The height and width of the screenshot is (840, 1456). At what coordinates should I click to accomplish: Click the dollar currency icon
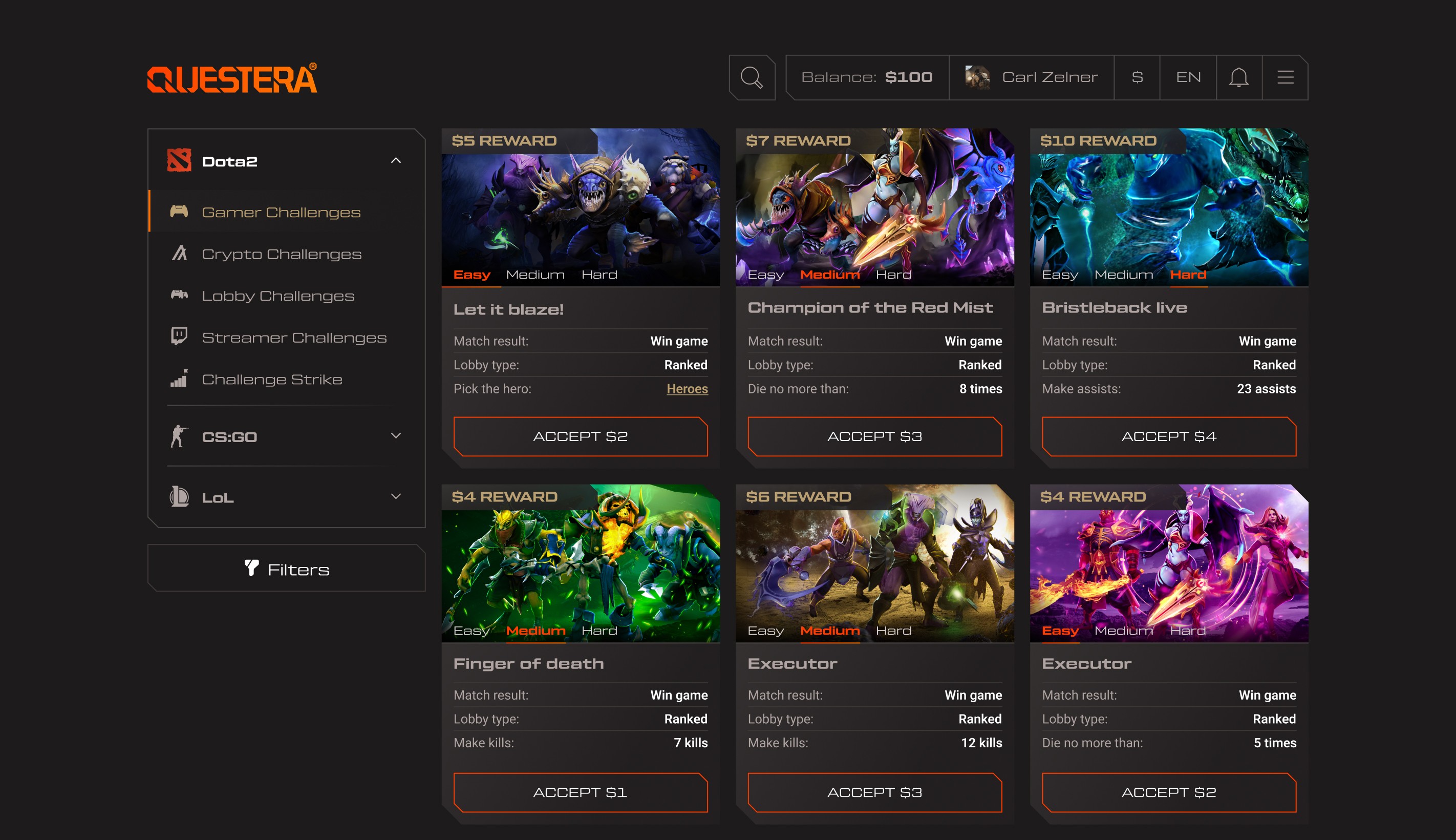tap(1137, 77)
